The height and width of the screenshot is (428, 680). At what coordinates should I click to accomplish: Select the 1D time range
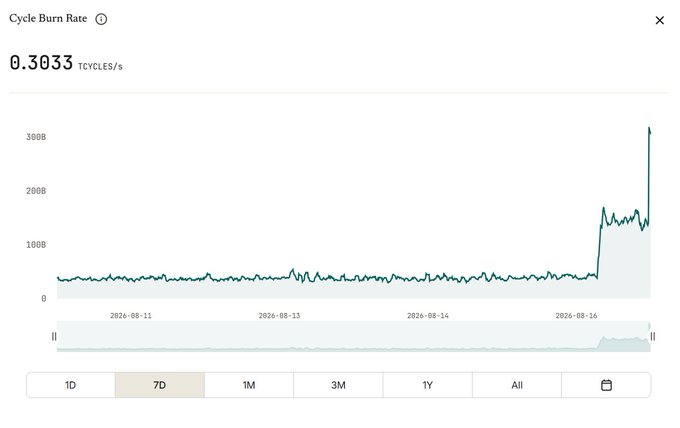(71, 385)
